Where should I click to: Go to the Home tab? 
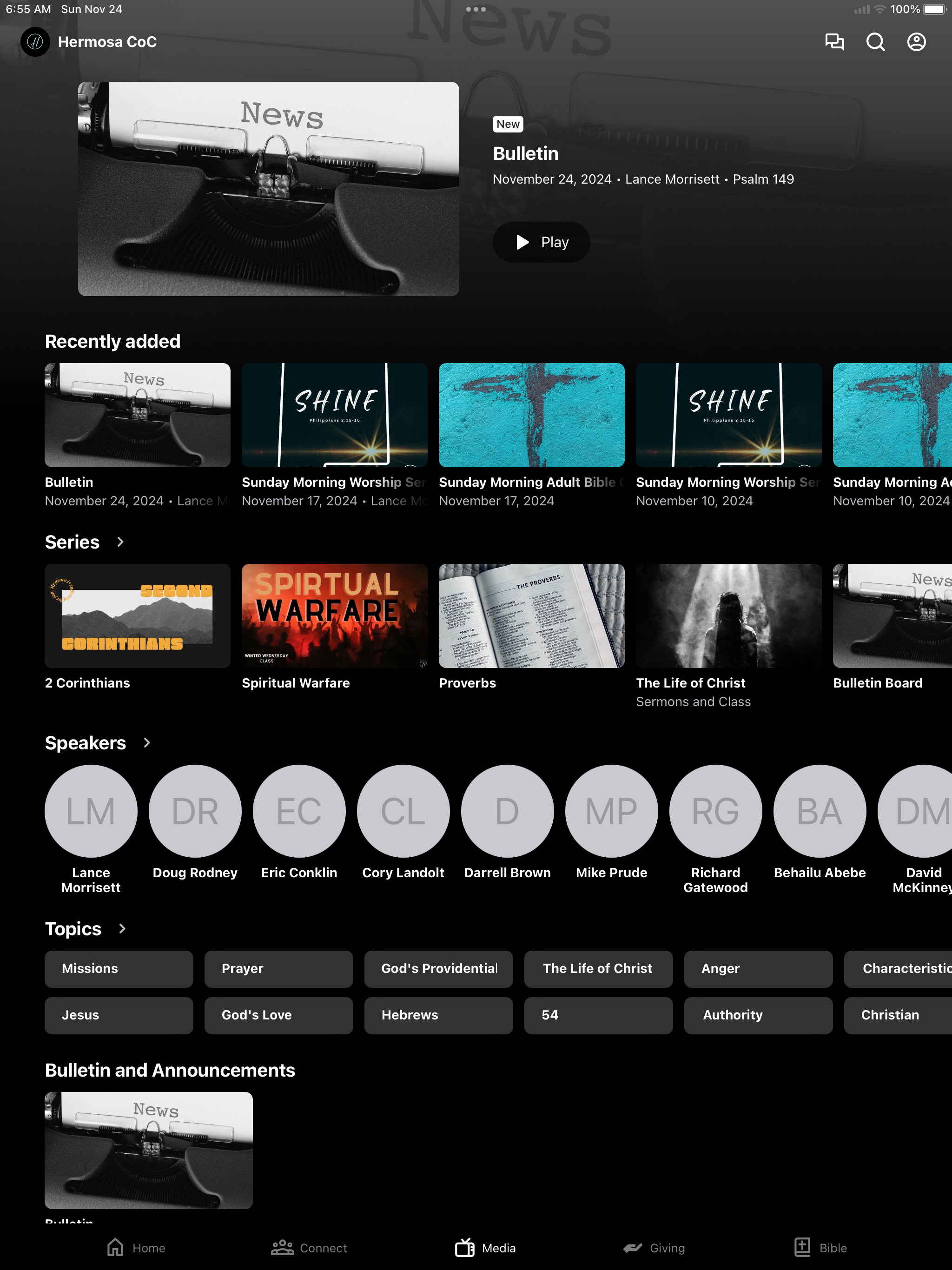tap(136, 1248)
